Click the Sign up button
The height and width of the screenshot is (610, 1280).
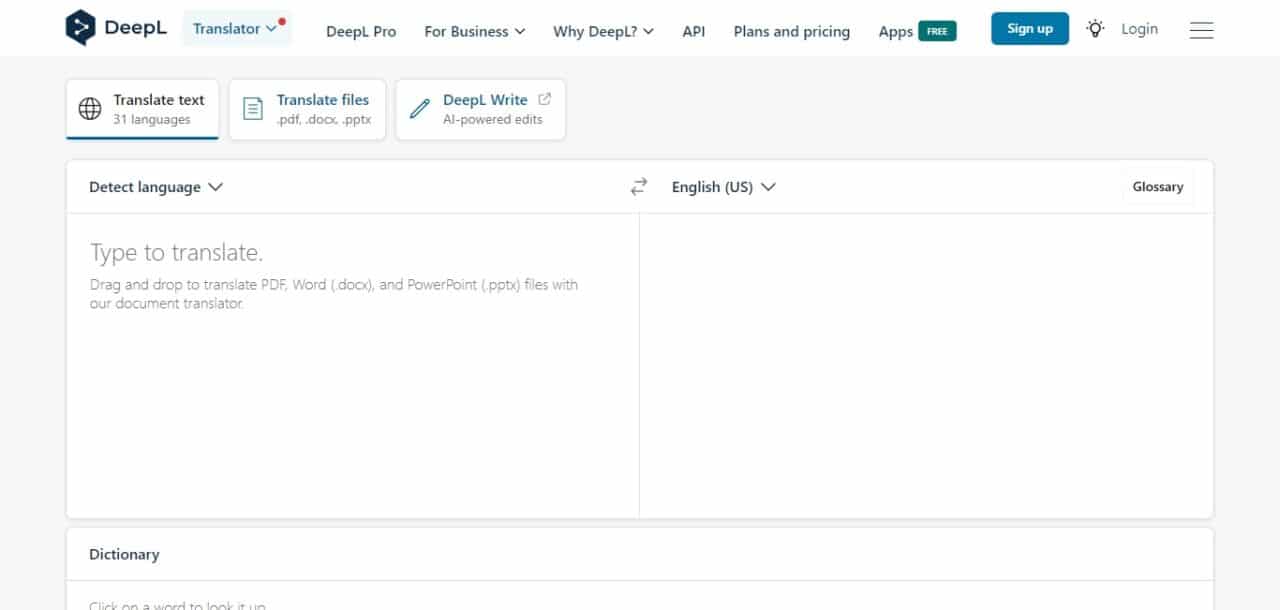[1030, 28]
